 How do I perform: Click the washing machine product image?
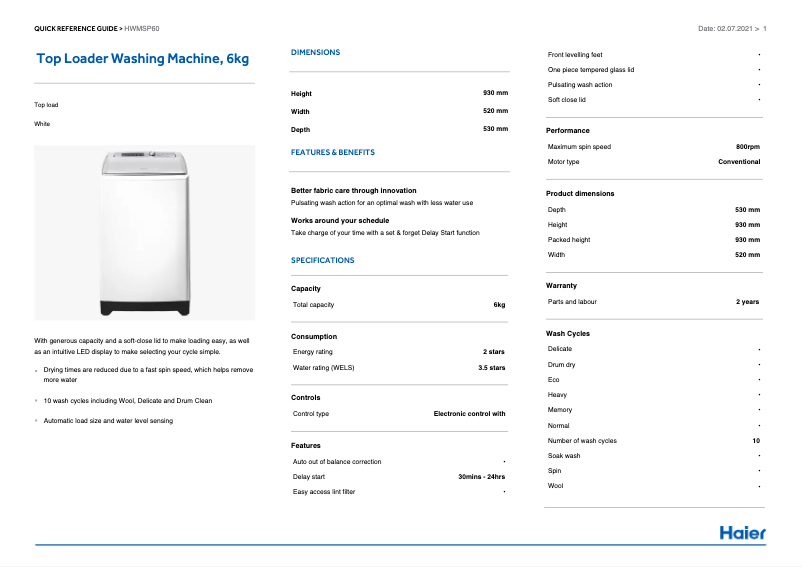(144, 231)
